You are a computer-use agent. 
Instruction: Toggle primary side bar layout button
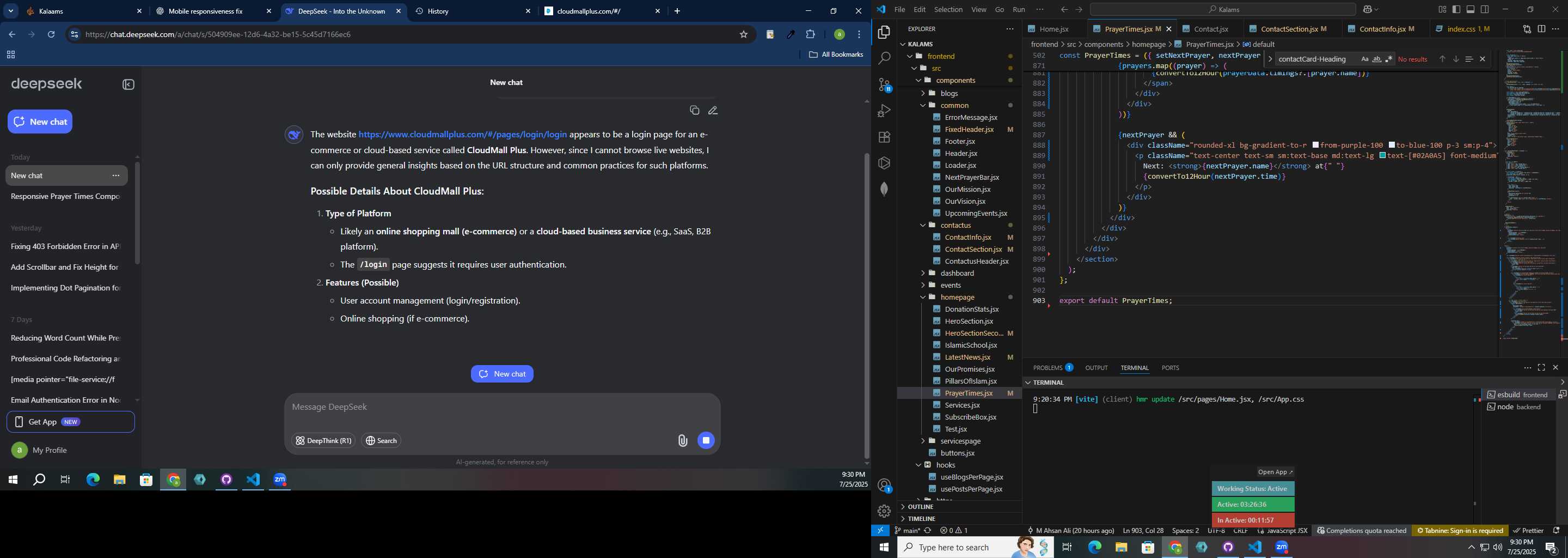coord(1456,10)
